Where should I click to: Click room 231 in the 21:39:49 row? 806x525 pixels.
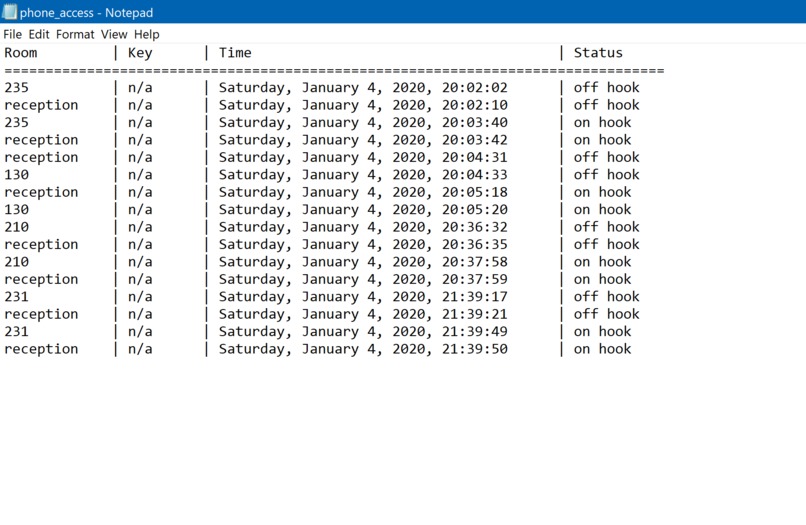click(x=16, y=332)
